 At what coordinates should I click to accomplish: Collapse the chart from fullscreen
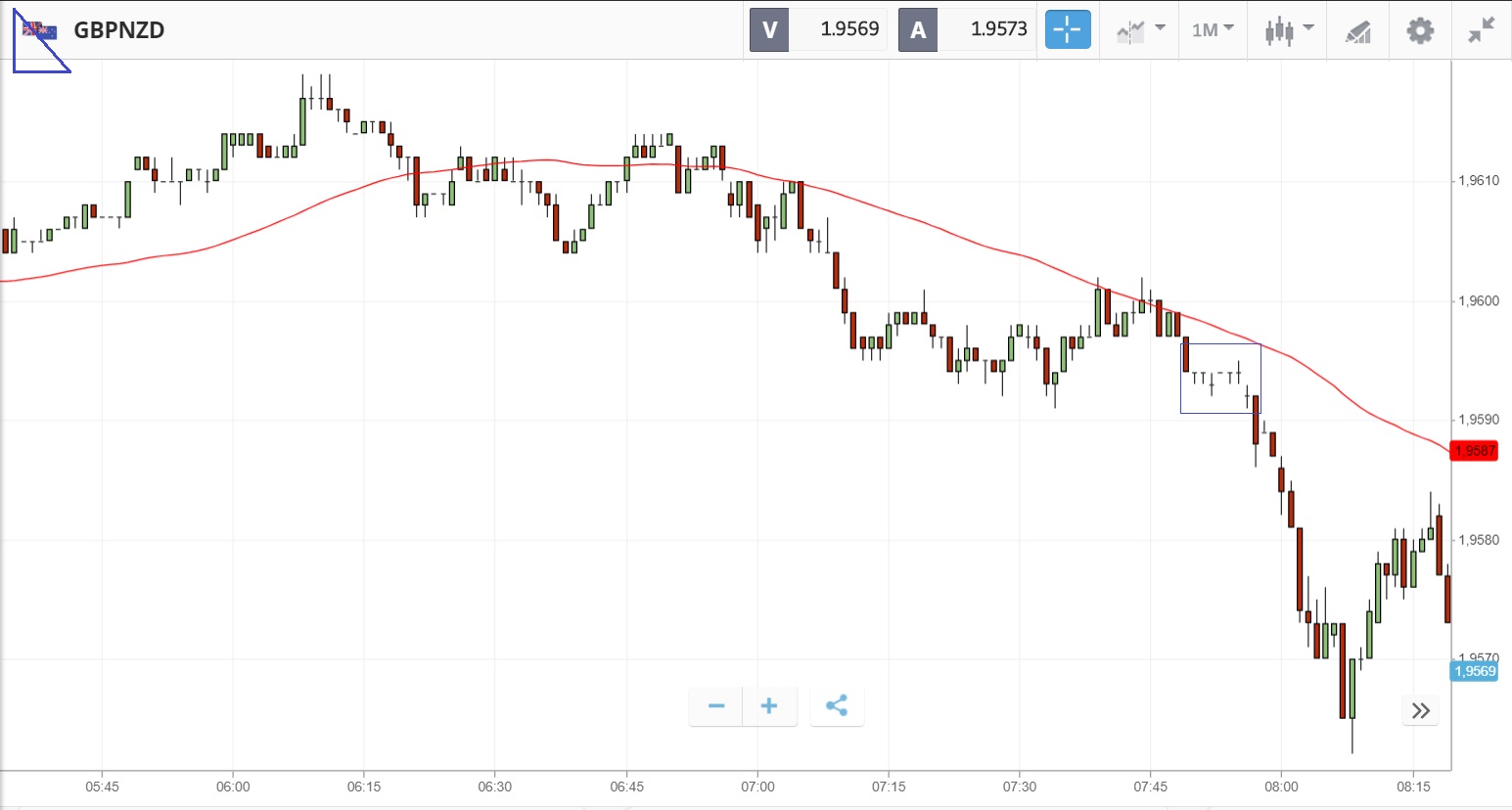coord(1482,30)
